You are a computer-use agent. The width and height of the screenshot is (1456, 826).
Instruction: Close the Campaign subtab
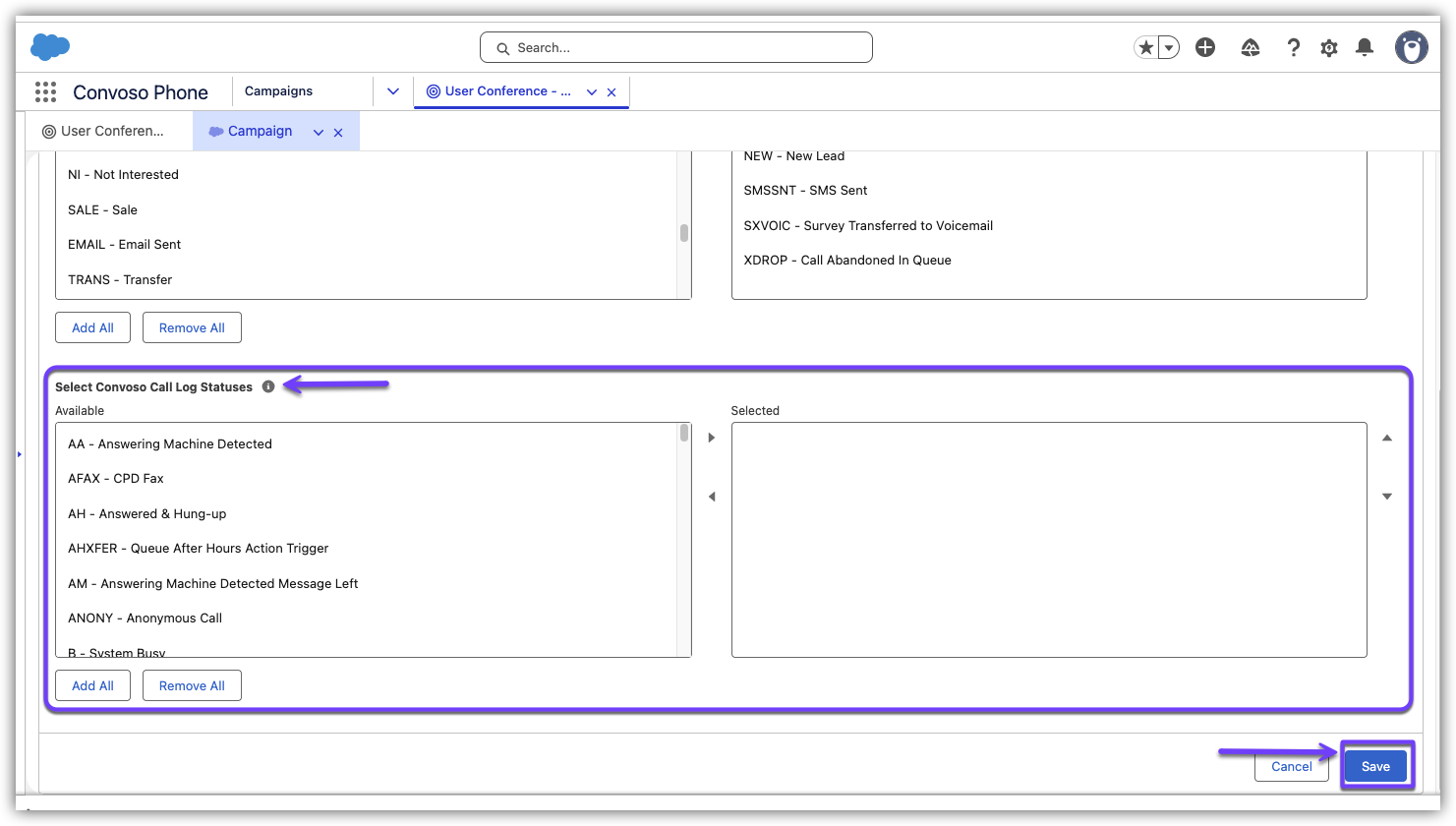(338, 132)
